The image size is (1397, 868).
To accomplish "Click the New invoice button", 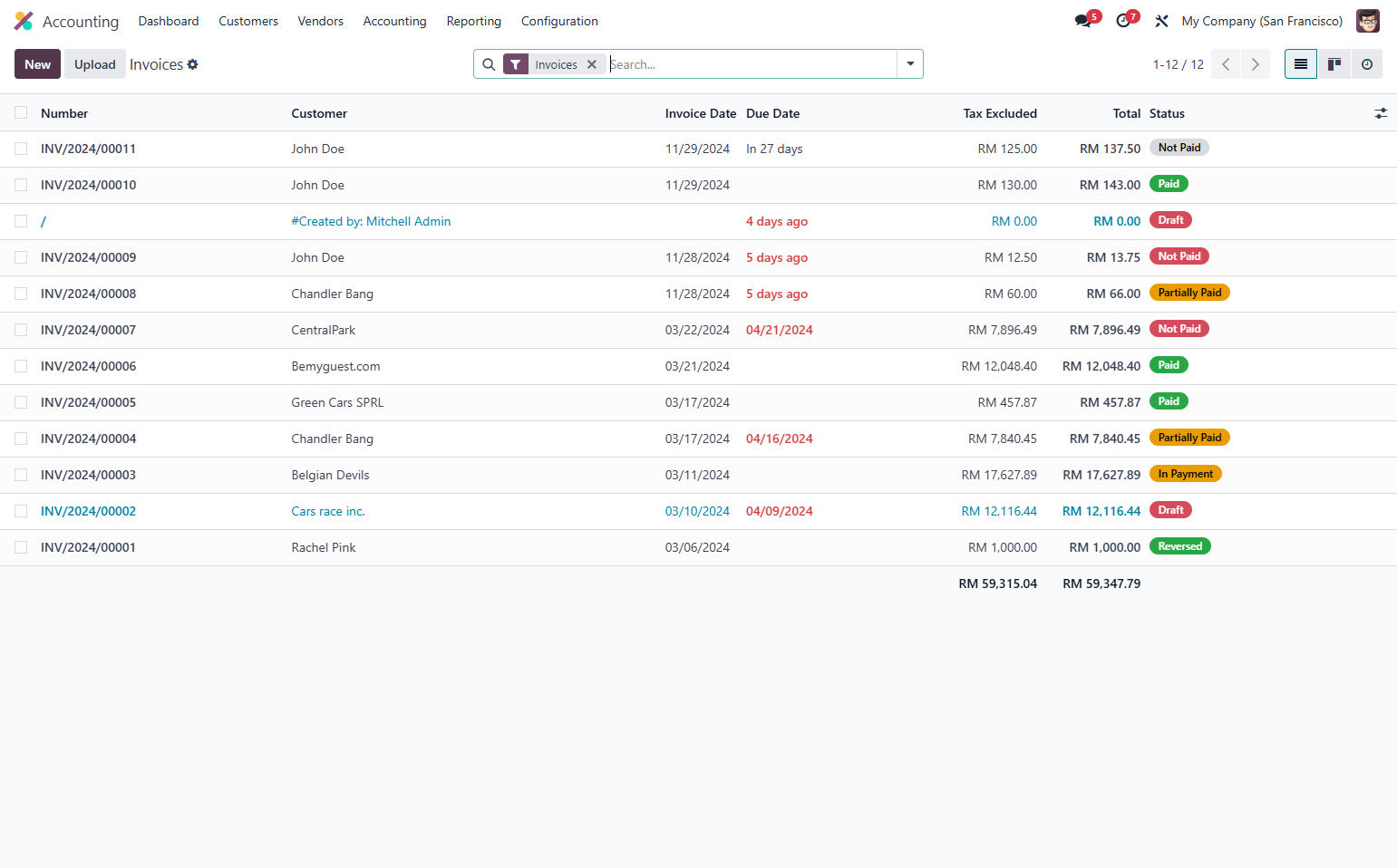I will (37, 64).
